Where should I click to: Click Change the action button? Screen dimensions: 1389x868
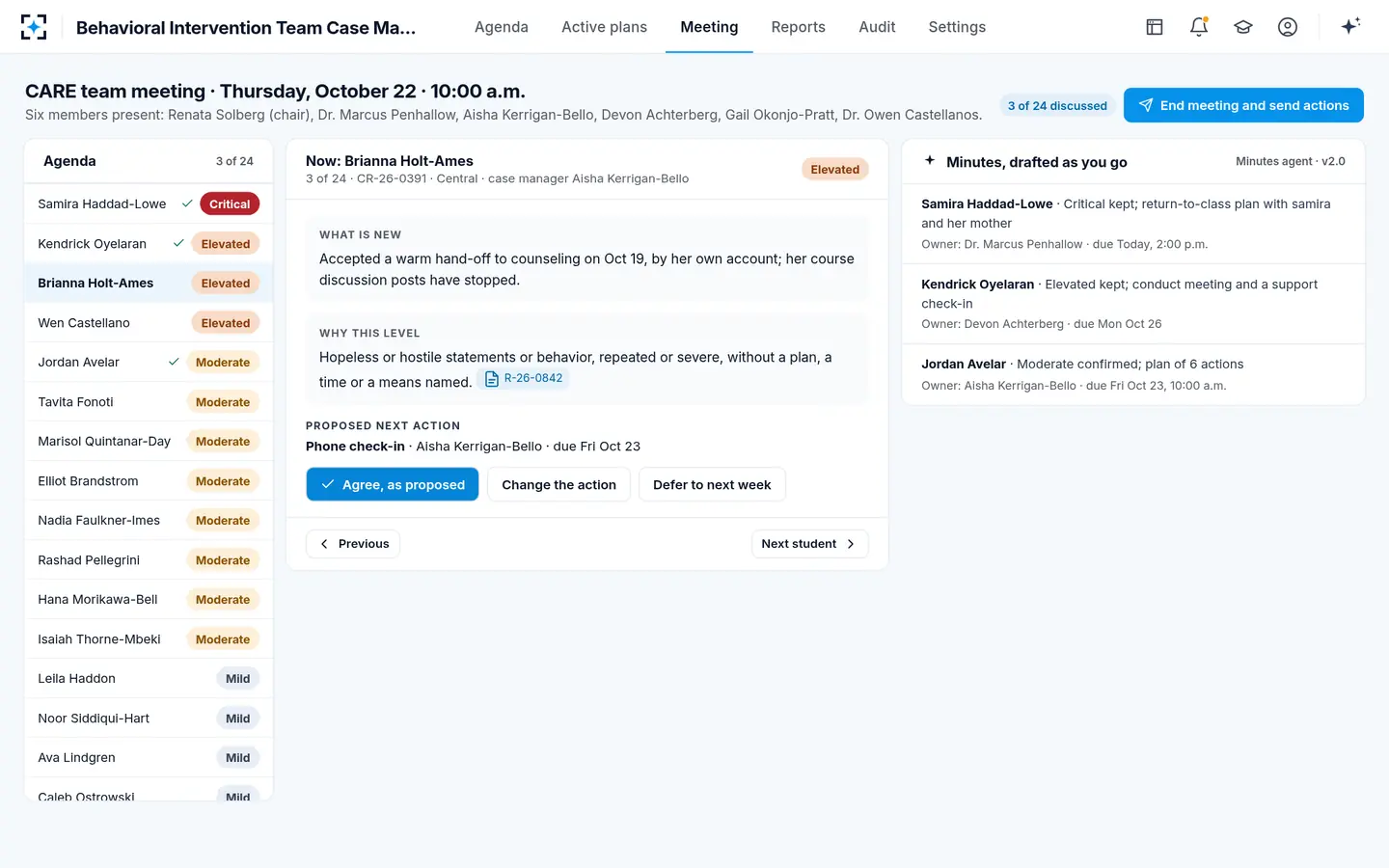(x=558, y=484)
